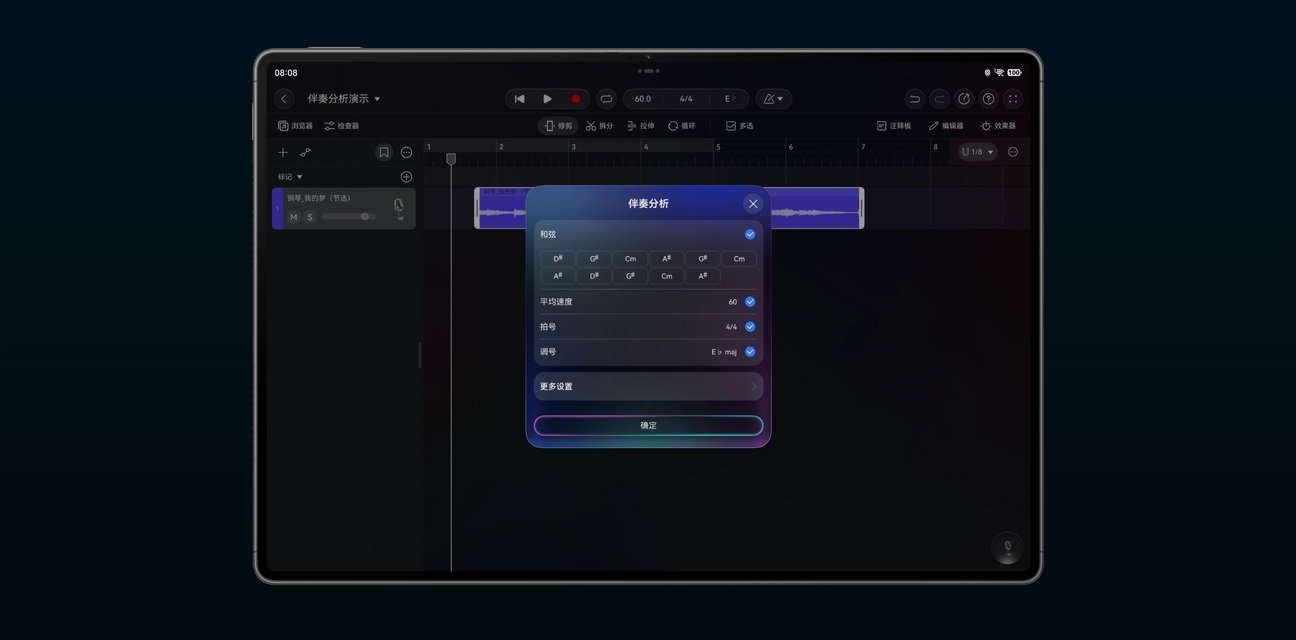Jump to start with the rewind button
The image size is (1296, 640).
pyautogui.click(x=519, y=99)
